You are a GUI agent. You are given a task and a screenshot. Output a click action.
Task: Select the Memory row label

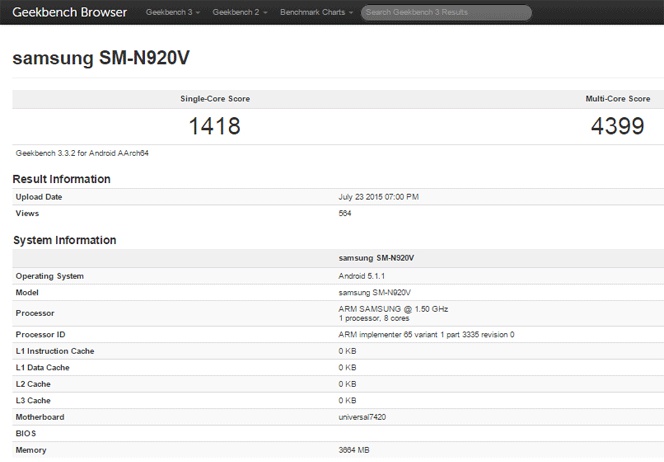click(x=31, y=450)
